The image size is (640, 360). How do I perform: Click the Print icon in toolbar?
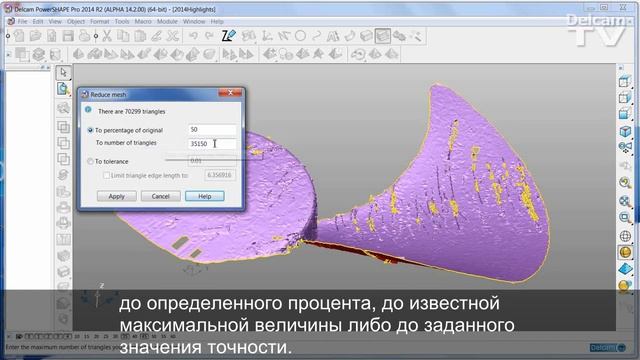84,36
